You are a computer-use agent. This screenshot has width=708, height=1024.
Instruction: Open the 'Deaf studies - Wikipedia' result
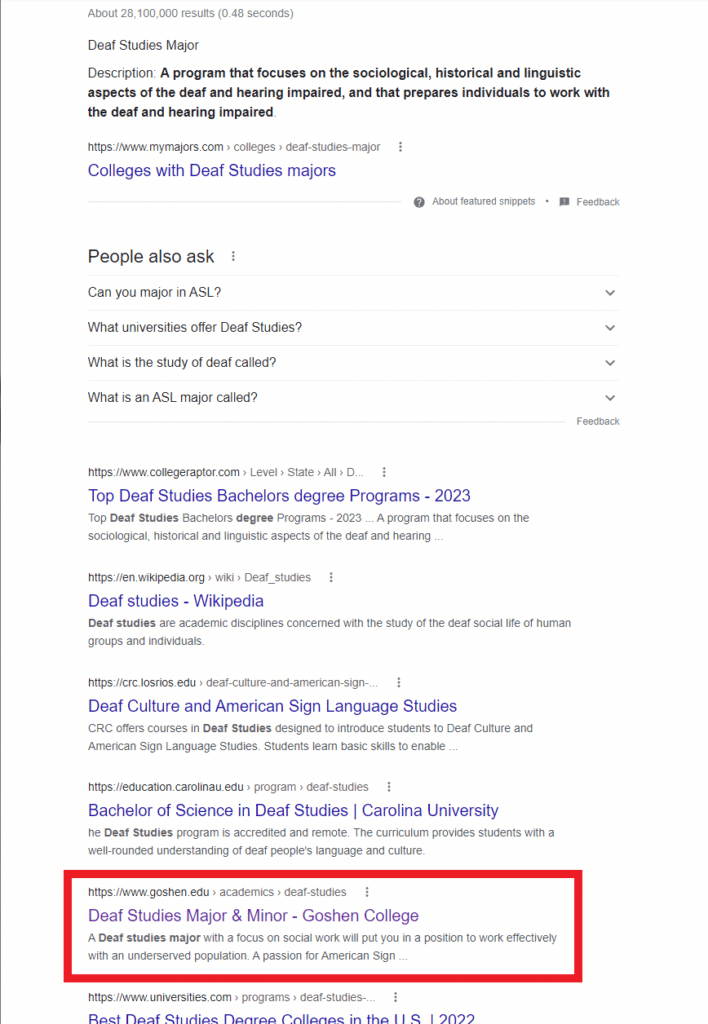[x=176, y=601]
